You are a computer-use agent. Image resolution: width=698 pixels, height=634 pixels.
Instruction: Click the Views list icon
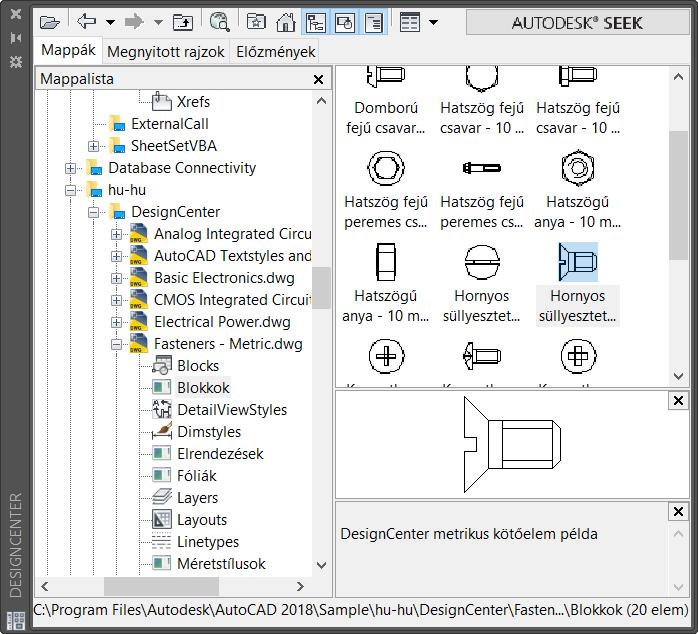point(410,22)
